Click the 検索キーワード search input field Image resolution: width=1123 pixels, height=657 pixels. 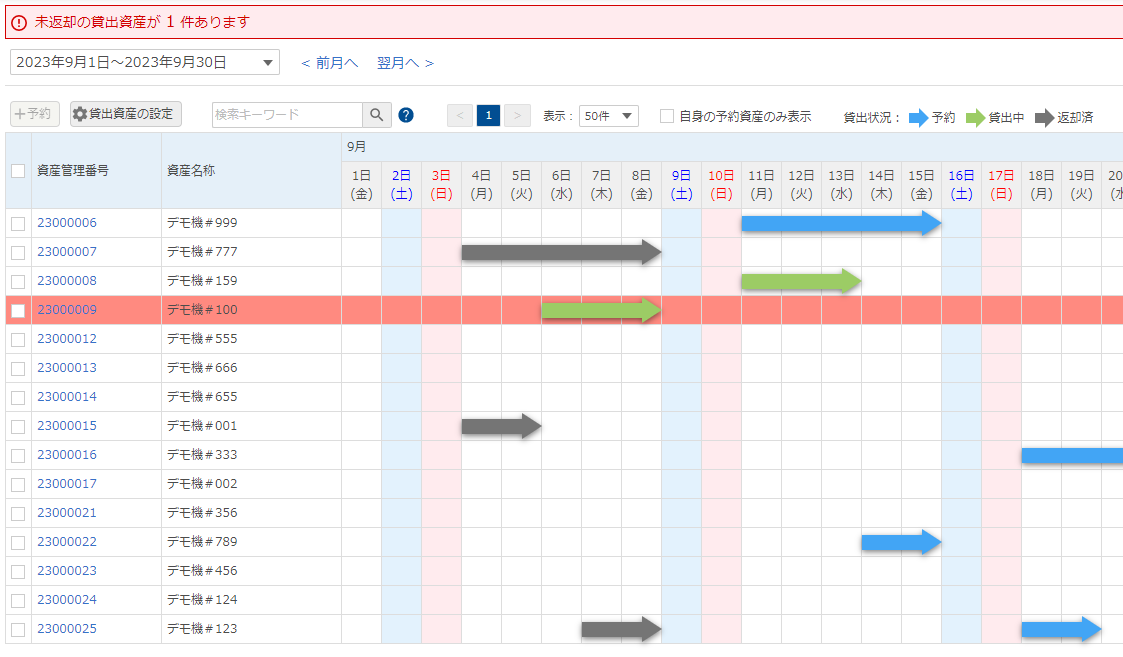(286, 115)
